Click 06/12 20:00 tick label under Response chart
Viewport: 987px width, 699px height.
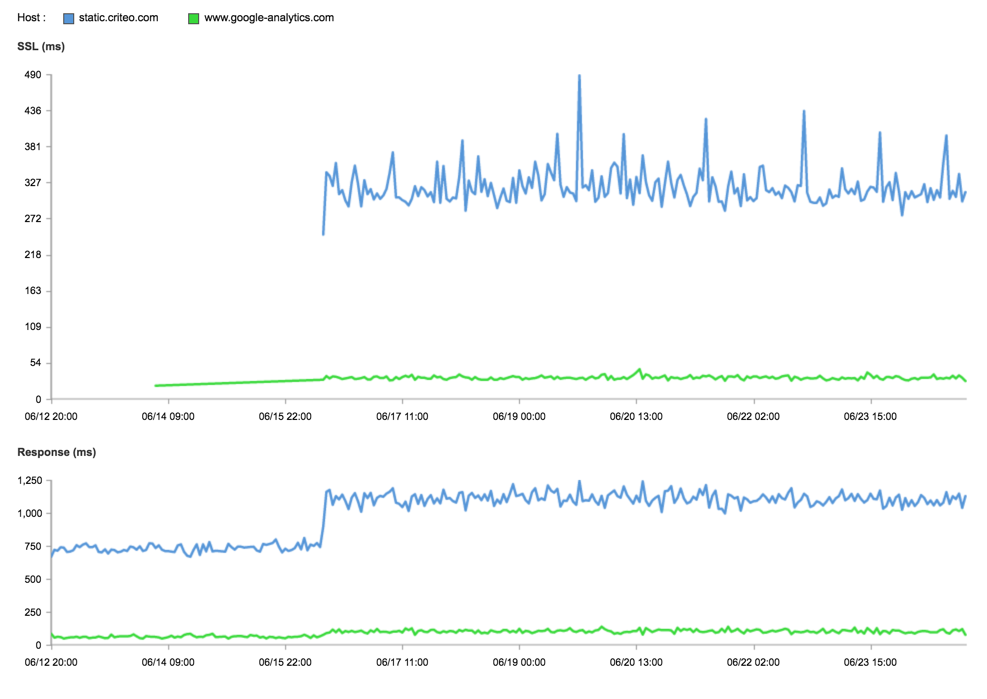51,662
